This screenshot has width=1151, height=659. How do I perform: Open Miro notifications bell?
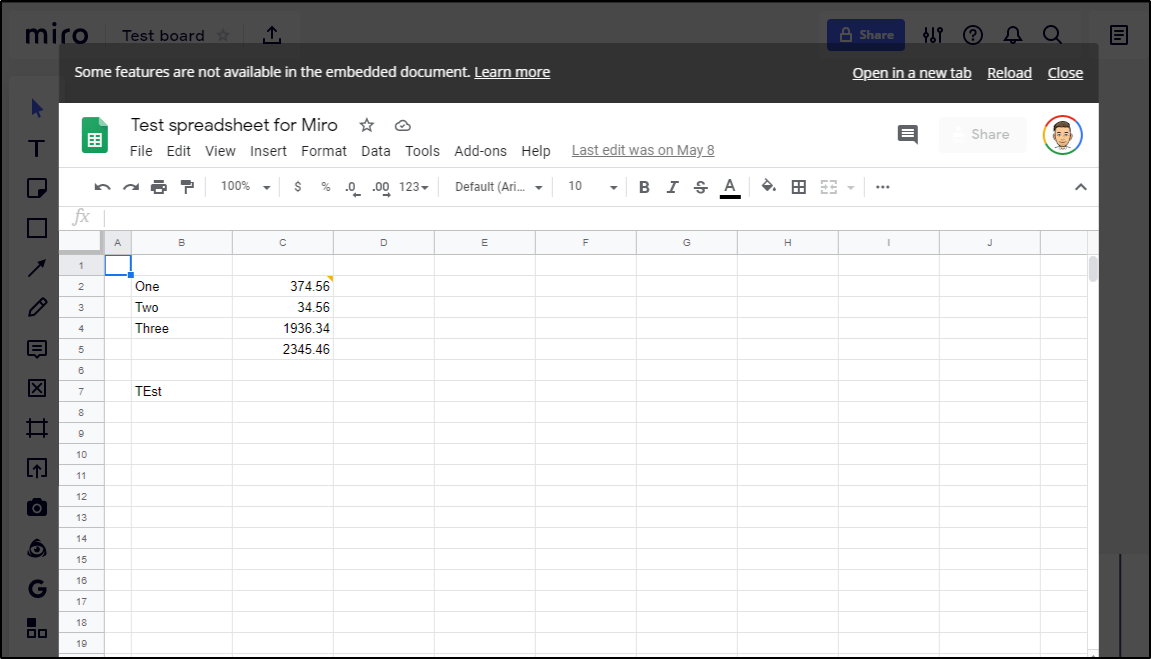[1013, 34]
